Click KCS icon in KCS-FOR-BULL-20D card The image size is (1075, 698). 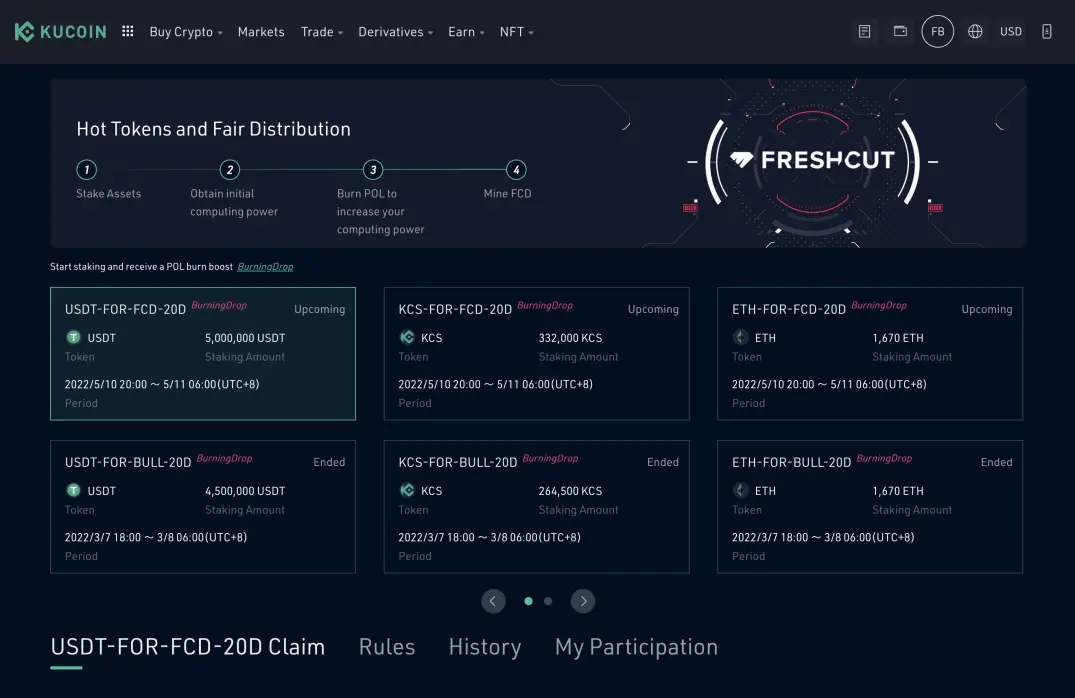(407, 490)
